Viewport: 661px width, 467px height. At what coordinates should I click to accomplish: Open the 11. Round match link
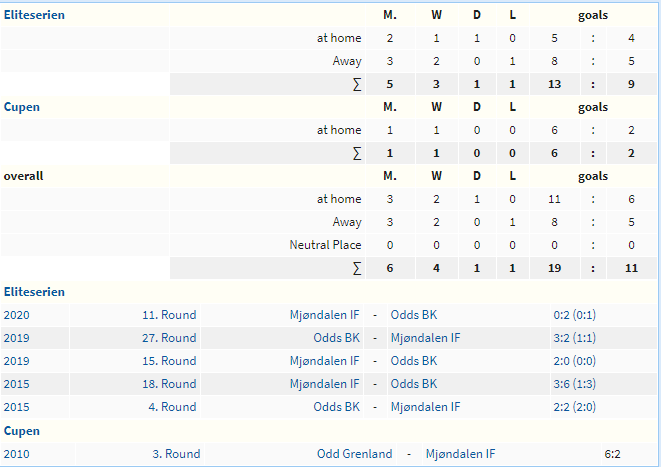169,315
